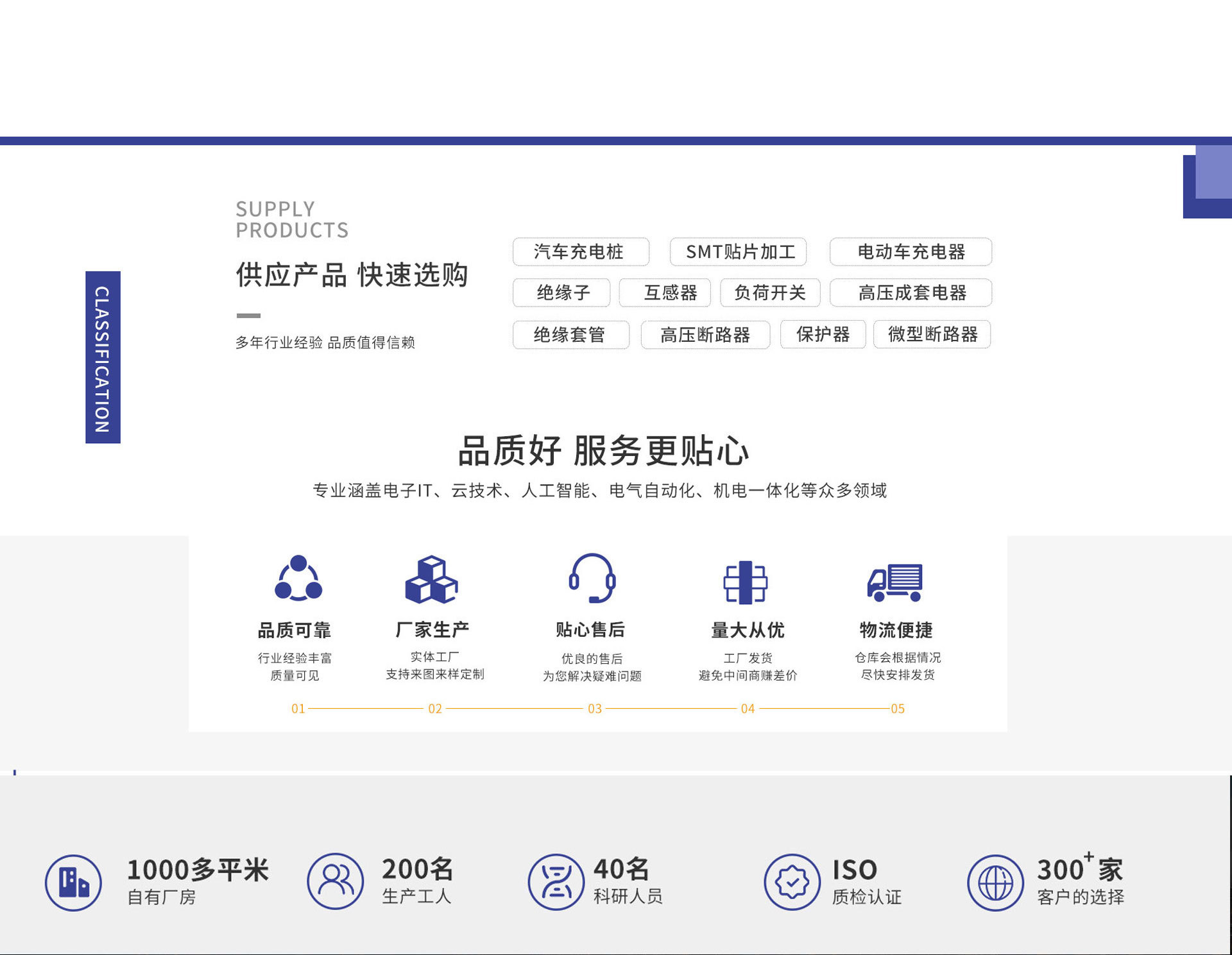Open the SMT贴片加工 category
This screenshot has width=1232, height=955.
click(x=739, y=252)
